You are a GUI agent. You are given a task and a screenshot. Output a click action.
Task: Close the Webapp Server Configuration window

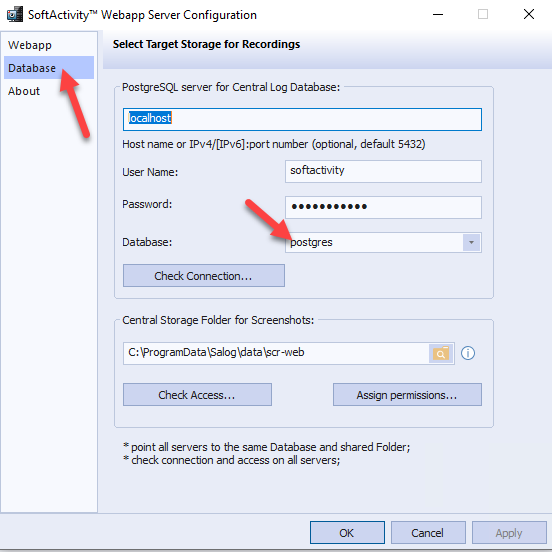point(529,14)
